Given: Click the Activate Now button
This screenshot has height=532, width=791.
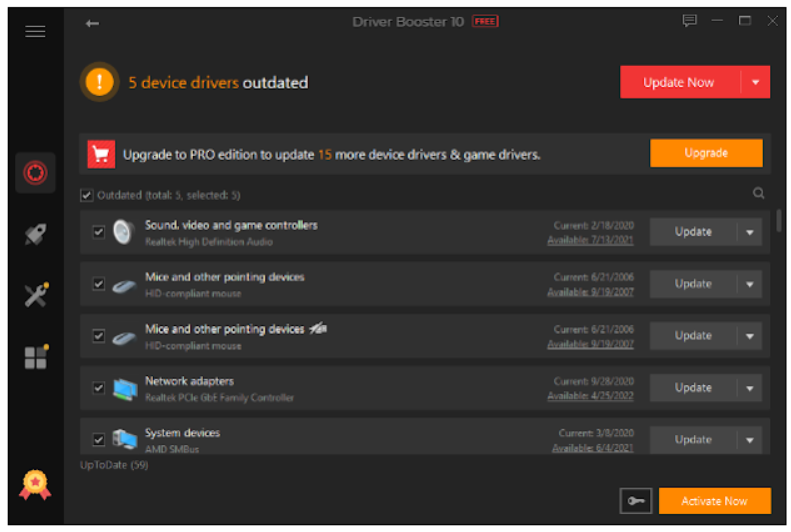Looking at the screenshot, I should [714, 501].
